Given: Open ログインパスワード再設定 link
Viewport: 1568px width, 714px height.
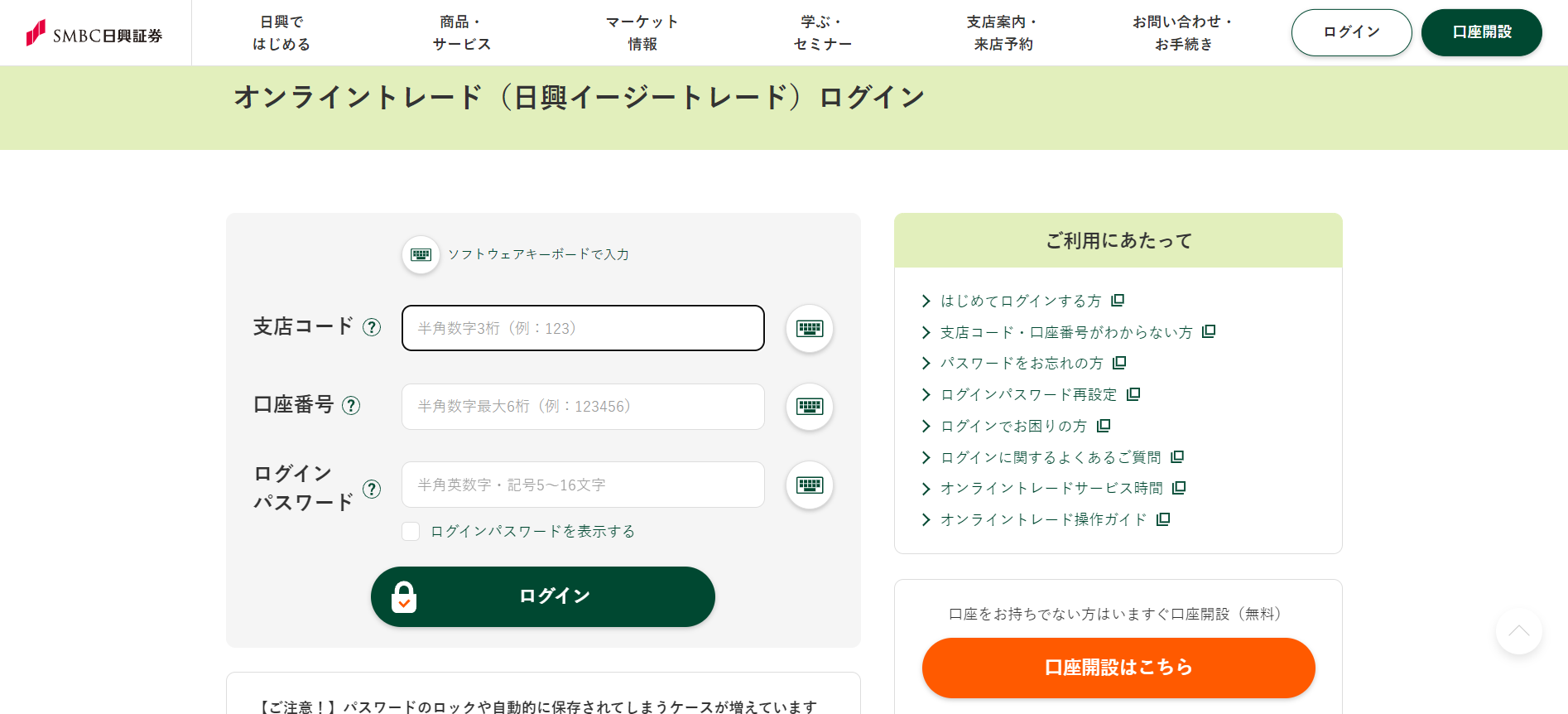Looking at the screenshot, I should (x=1029, y=394).
